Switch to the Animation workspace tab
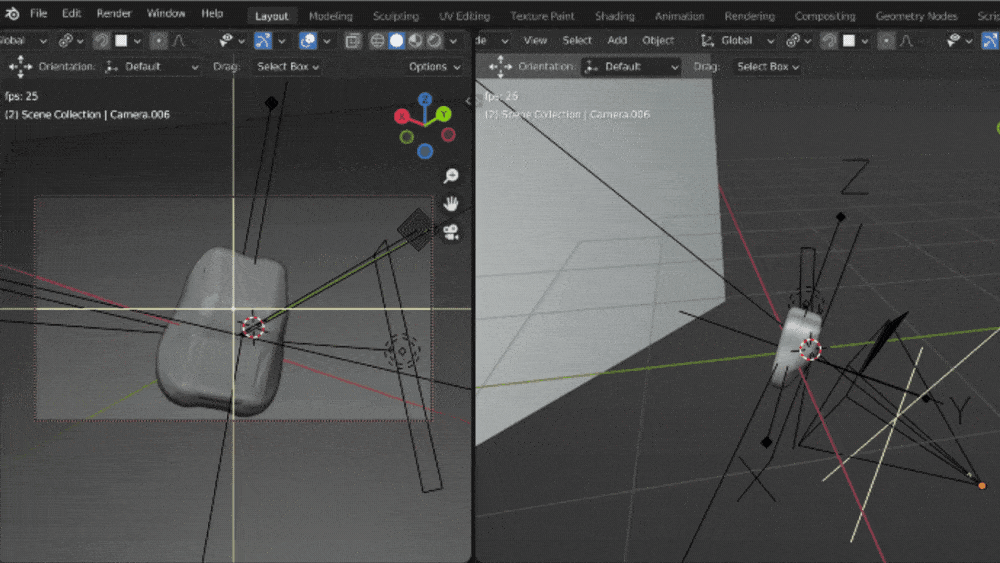 [680, 16]
